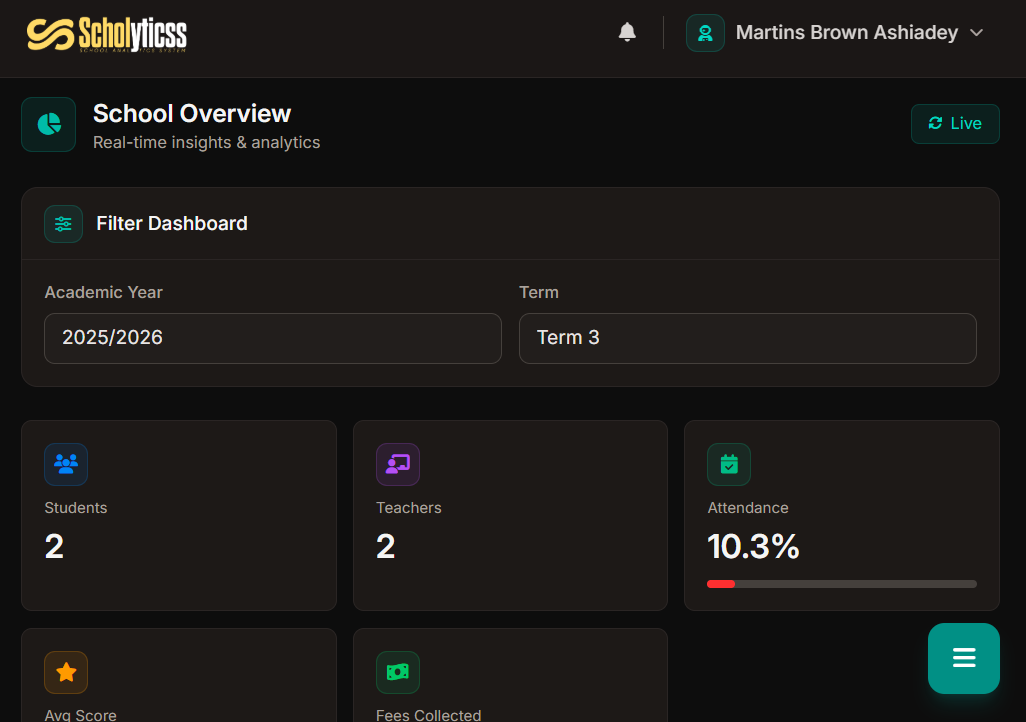Click the user avatar icon

point(705,33)
